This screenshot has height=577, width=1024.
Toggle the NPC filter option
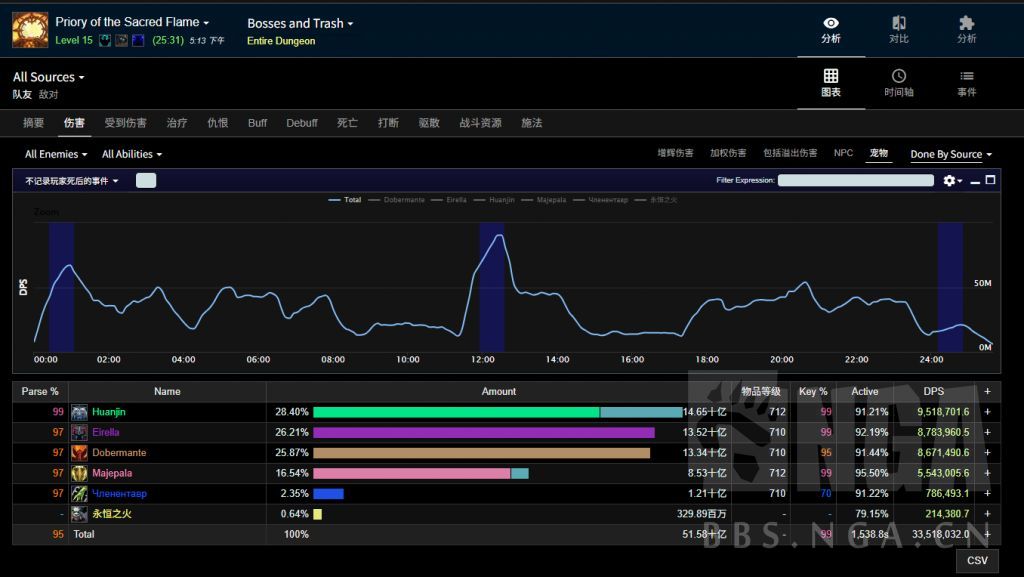843,153
